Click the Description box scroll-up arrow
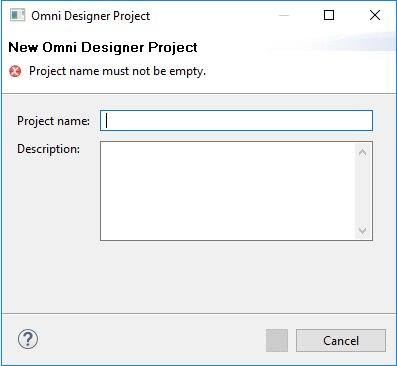The width and height of the screenshot is (397, 366). 362,152
